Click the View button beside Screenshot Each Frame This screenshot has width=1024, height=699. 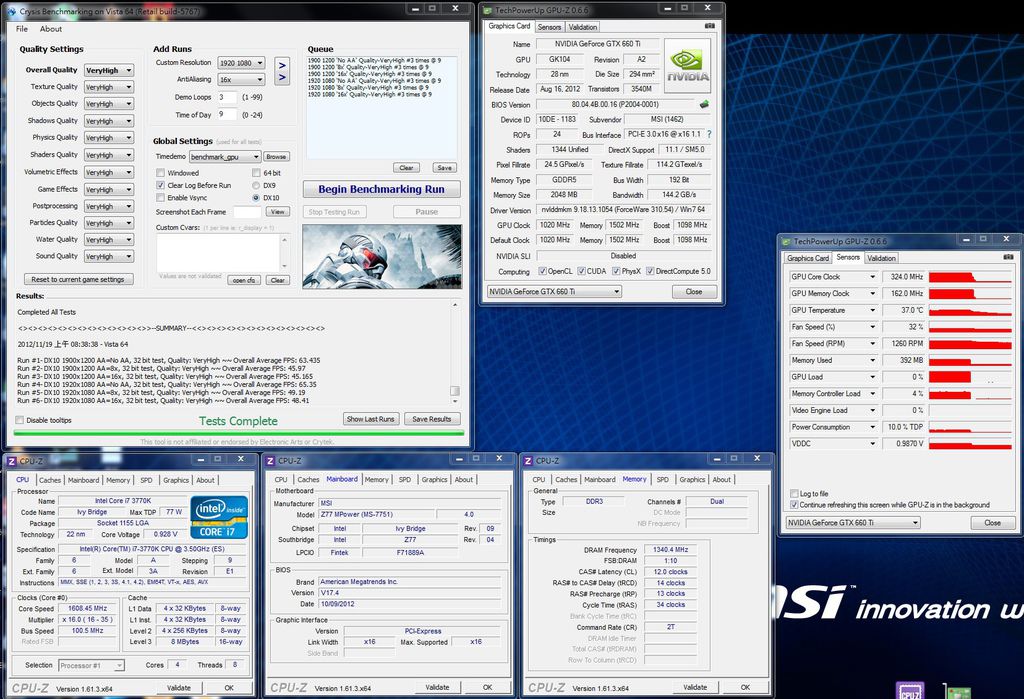coord(278,212)
